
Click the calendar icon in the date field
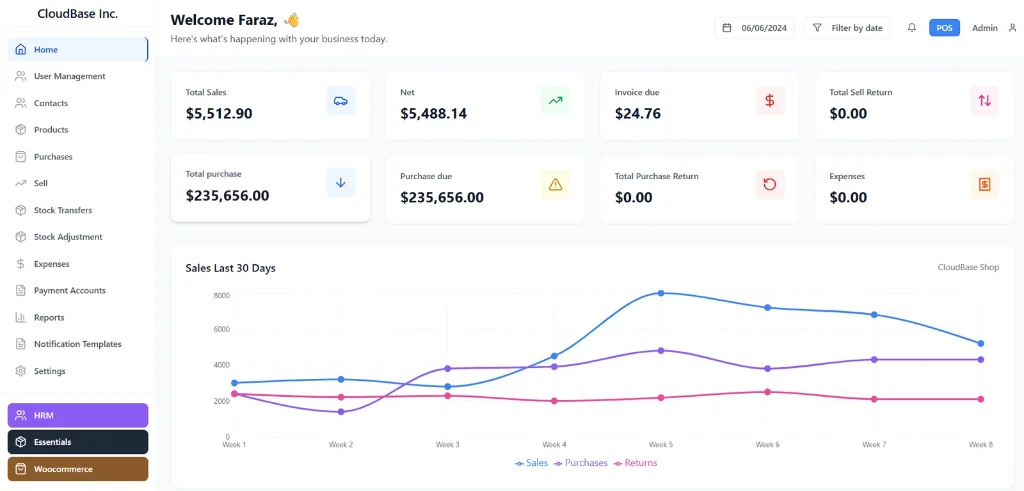point(728,28)
